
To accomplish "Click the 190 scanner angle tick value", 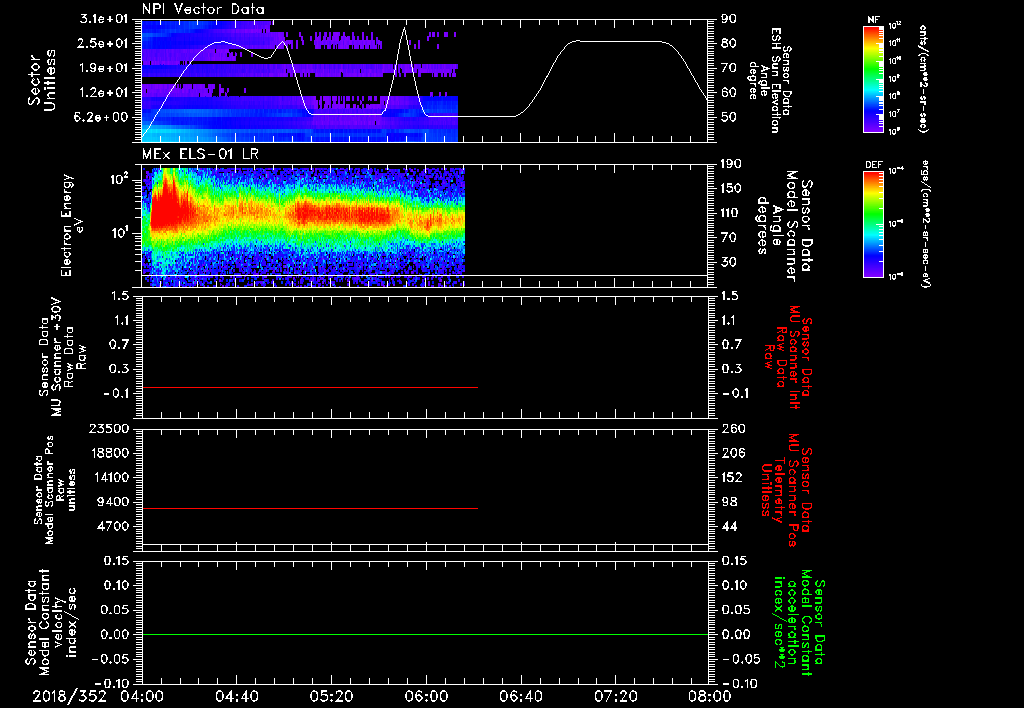I will pos(732,164).
